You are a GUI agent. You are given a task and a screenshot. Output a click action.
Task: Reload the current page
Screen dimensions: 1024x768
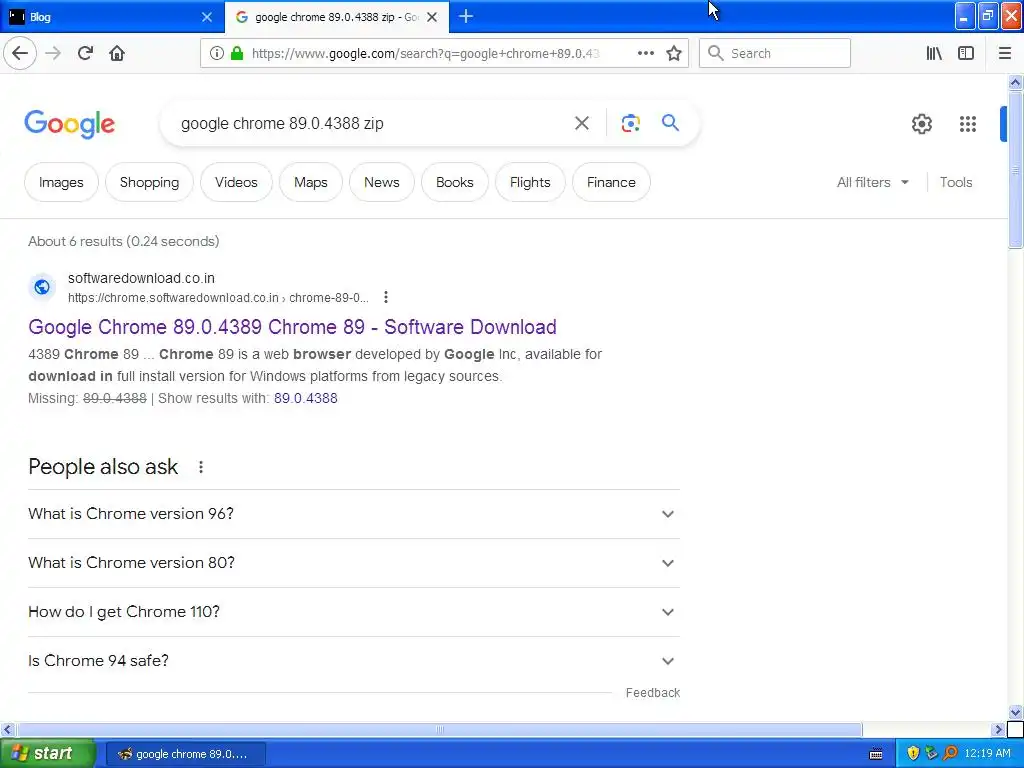85,53
